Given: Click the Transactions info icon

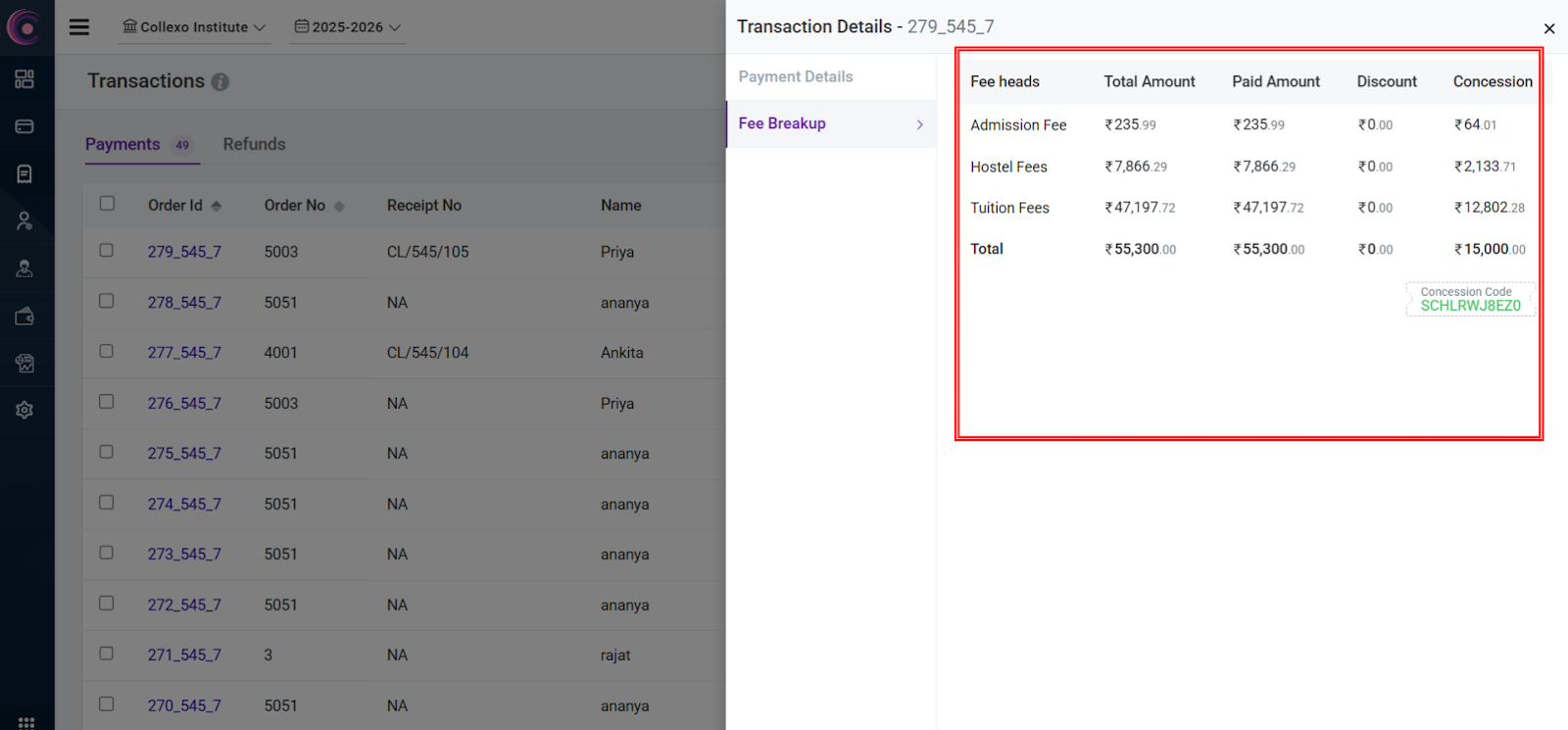Looking at the screenshot, I should click(x=220, y=82).
